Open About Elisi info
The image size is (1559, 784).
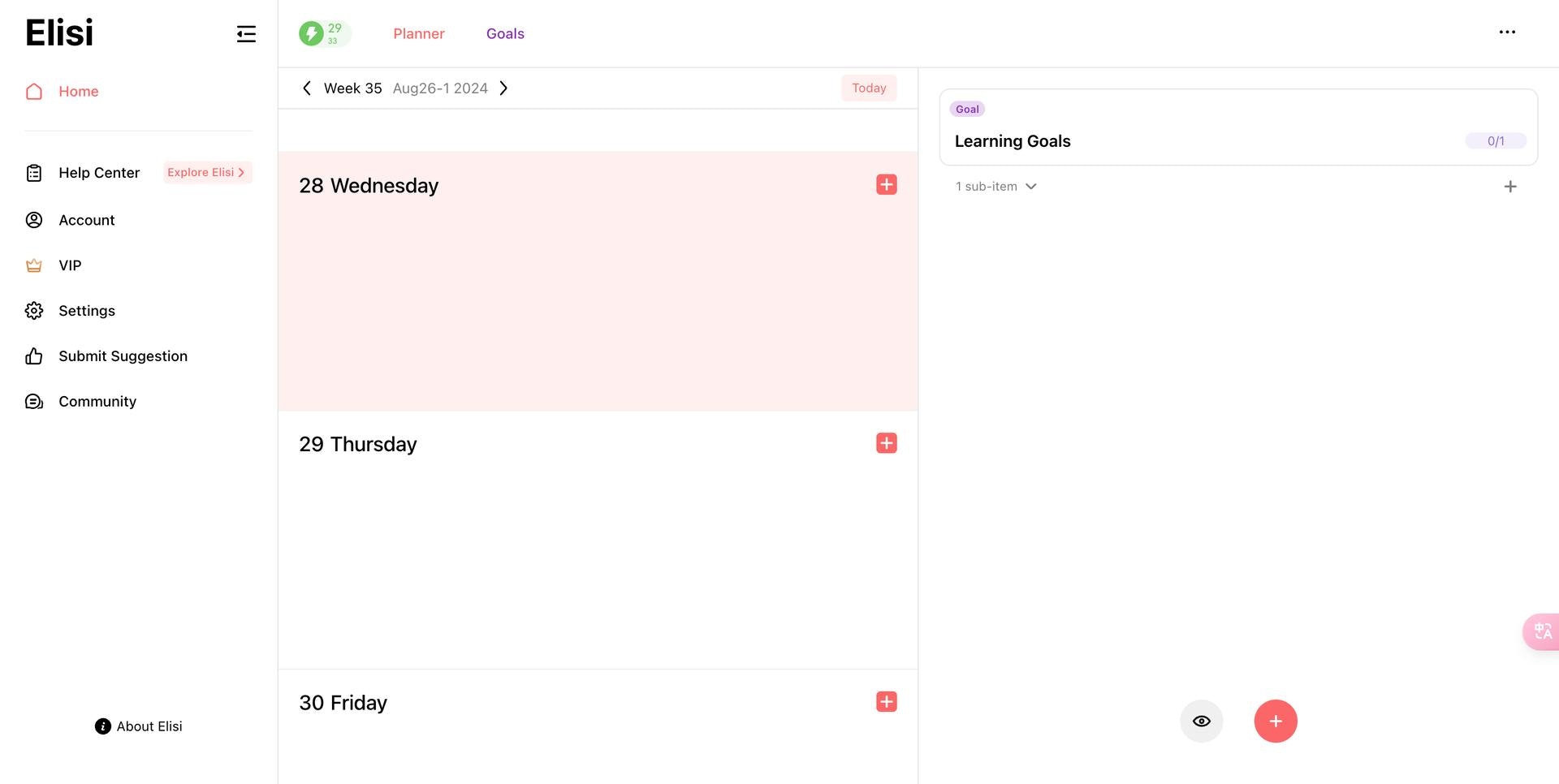139,726
